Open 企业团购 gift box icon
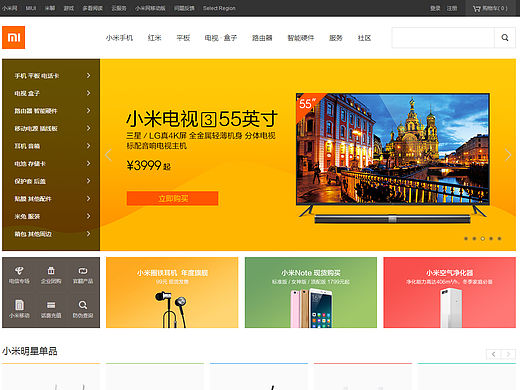This screenshot has height=390, width=520. 51,275
